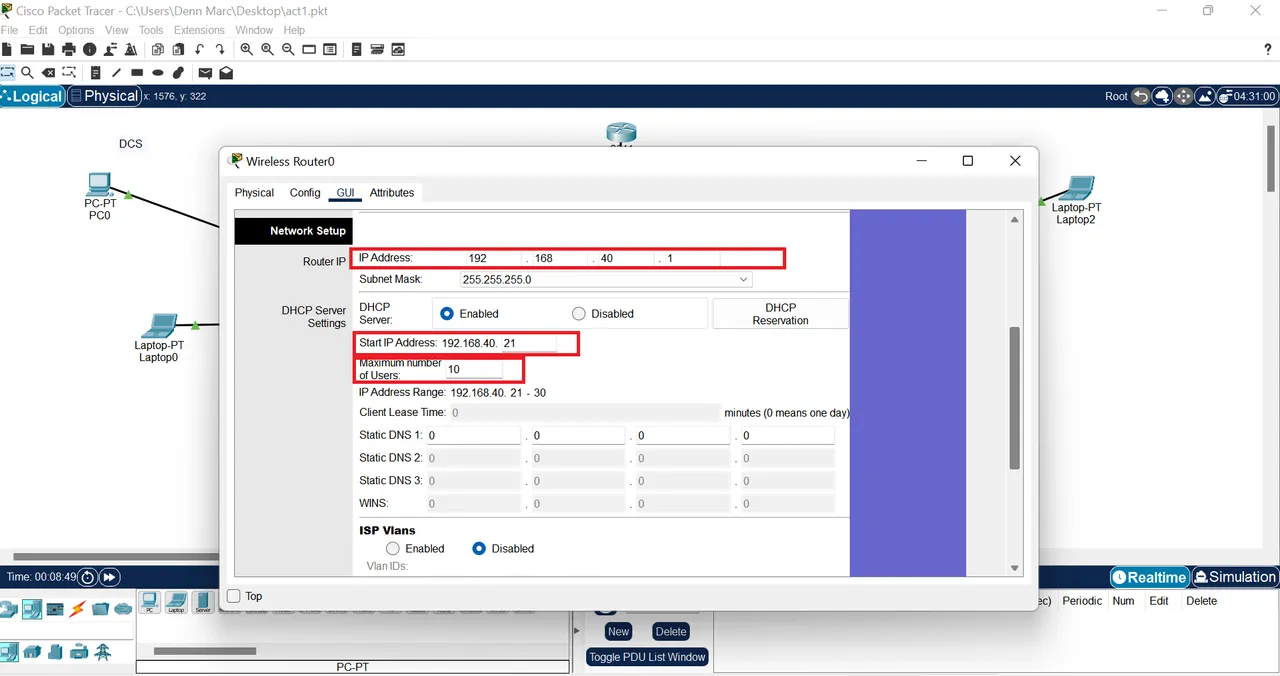The image size is (1280, 676).
Task: Choose the Delete tool icon
Action: coord(48,72)
